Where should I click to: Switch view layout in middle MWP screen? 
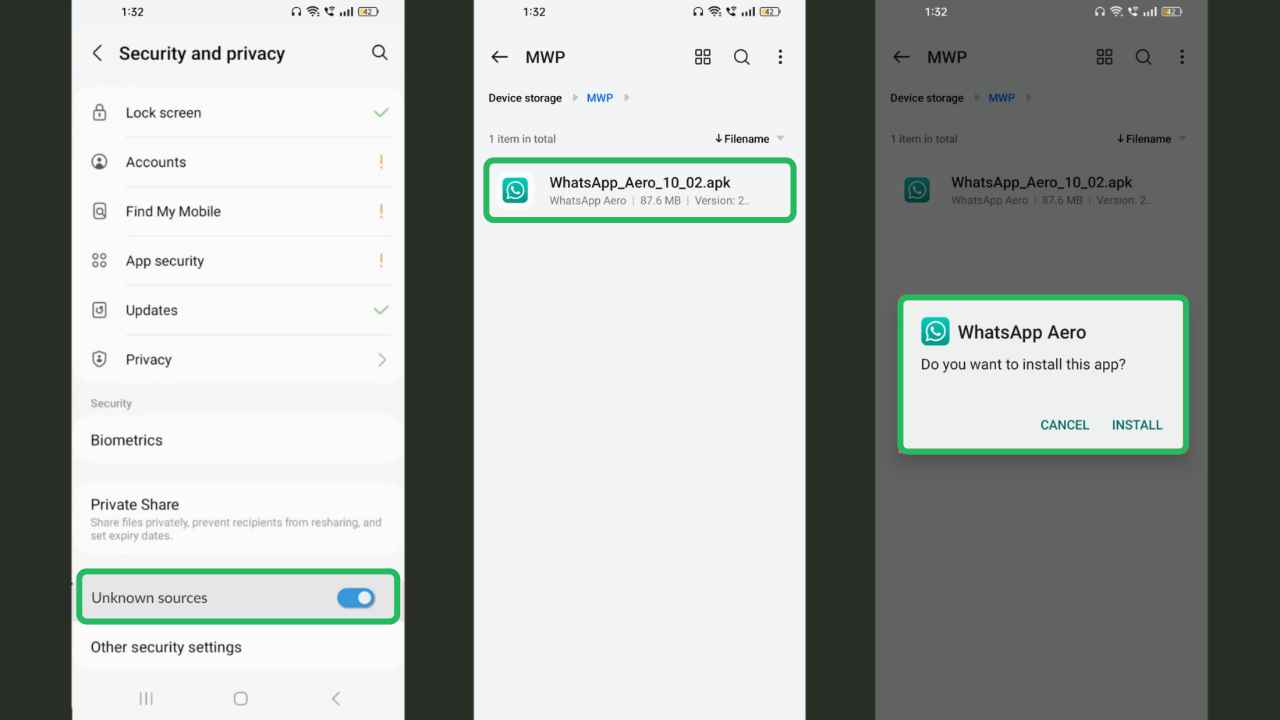point(703,57)
